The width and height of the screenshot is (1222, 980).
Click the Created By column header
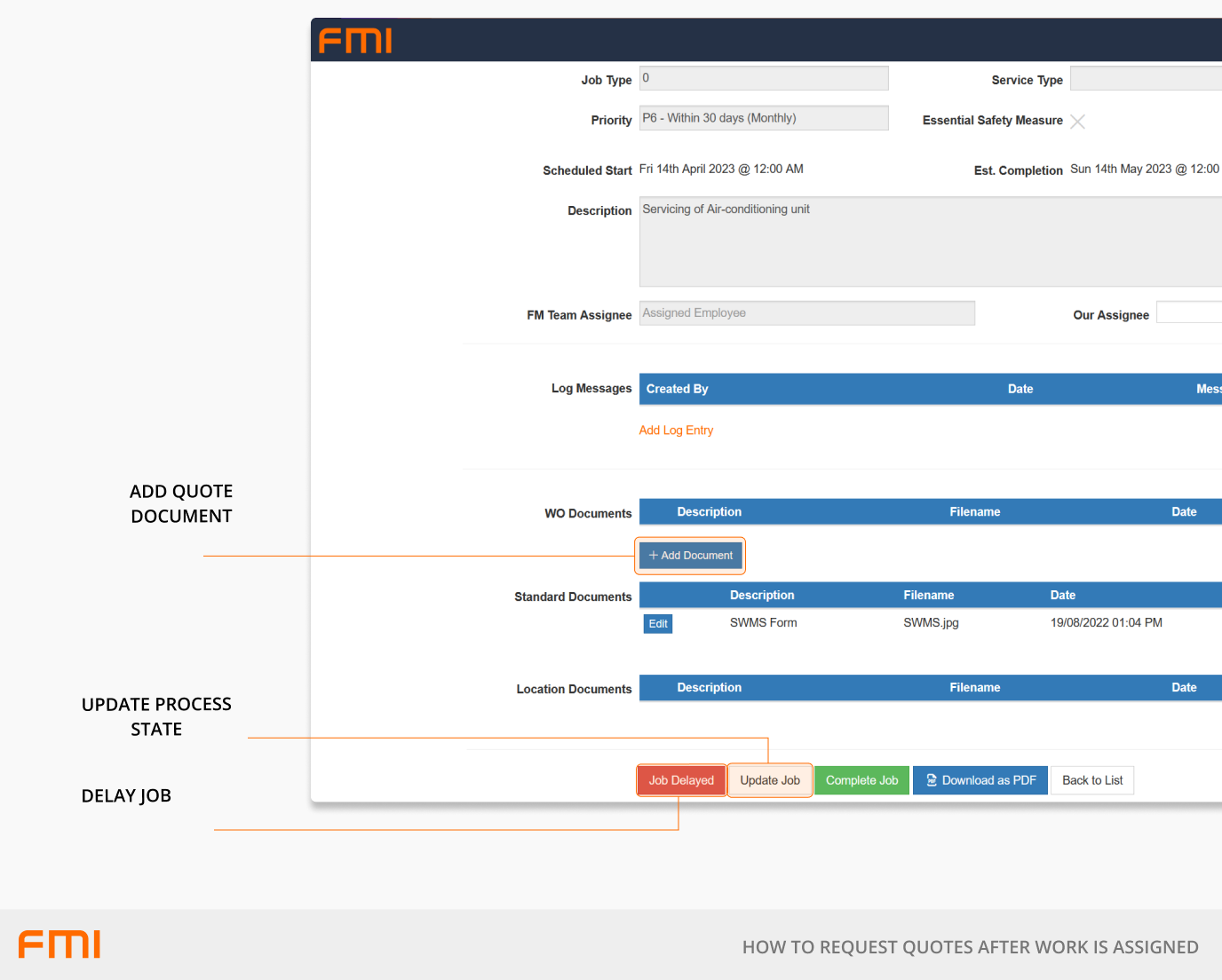tap(678, 389)
